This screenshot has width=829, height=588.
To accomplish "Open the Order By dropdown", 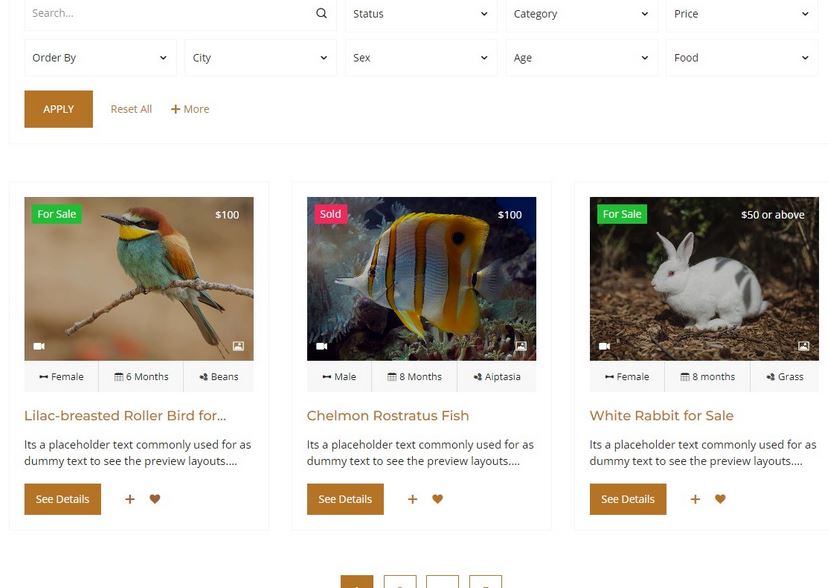I will tap(100, 58).
